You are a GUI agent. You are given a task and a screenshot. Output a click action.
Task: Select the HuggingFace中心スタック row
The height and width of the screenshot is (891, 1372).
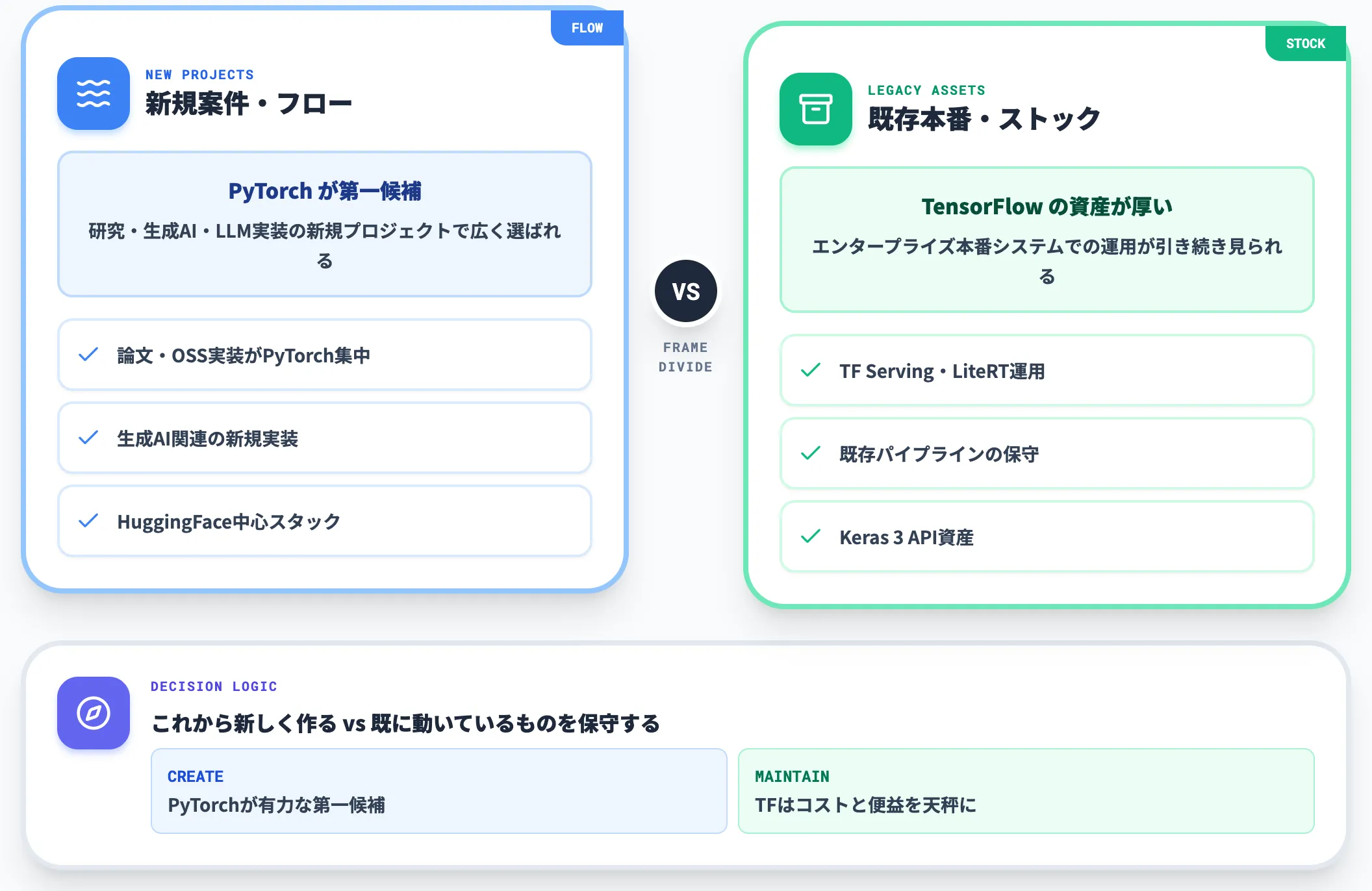tap(325, 521)
